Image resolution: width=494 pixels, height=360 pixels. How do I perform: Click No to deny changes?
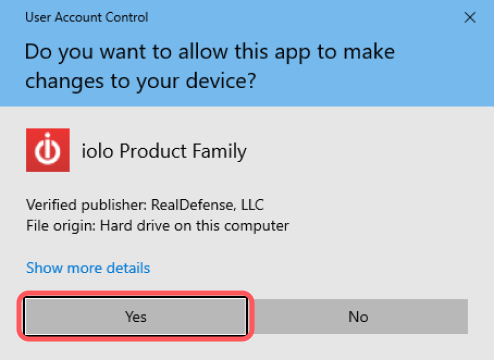coord(358,316)
